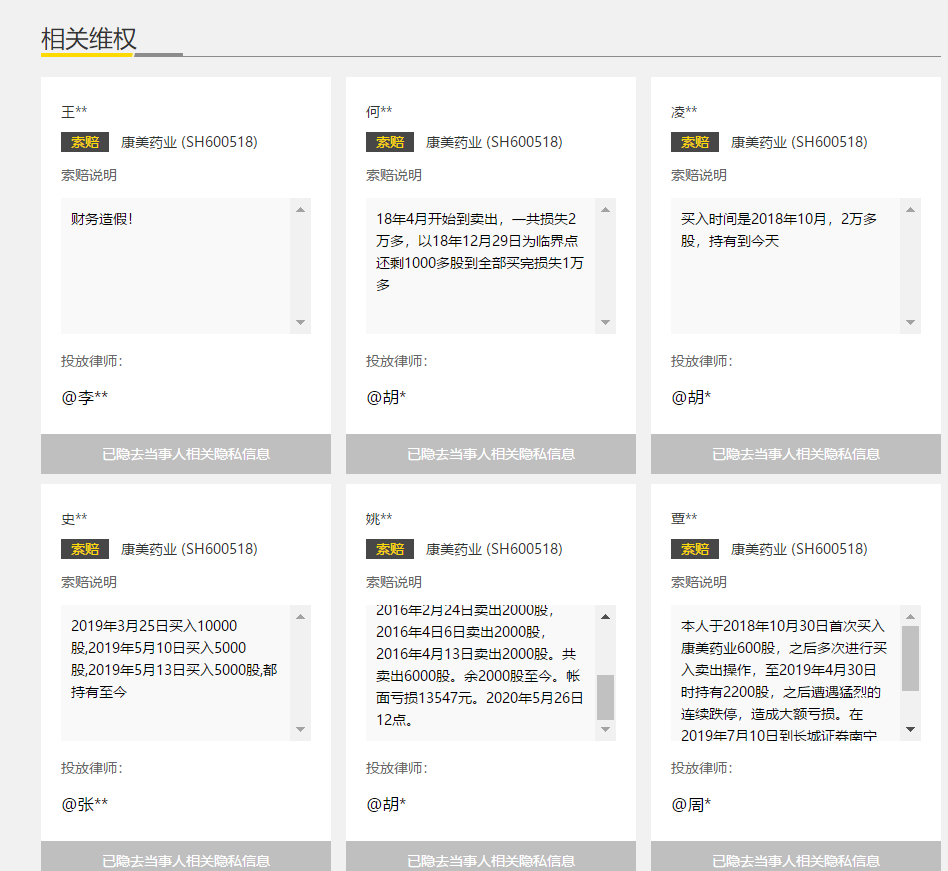Open 康美药业 (SH600518) stock on 曹** card
Viewport: 948px width, 871px height.
coord(799,549)
